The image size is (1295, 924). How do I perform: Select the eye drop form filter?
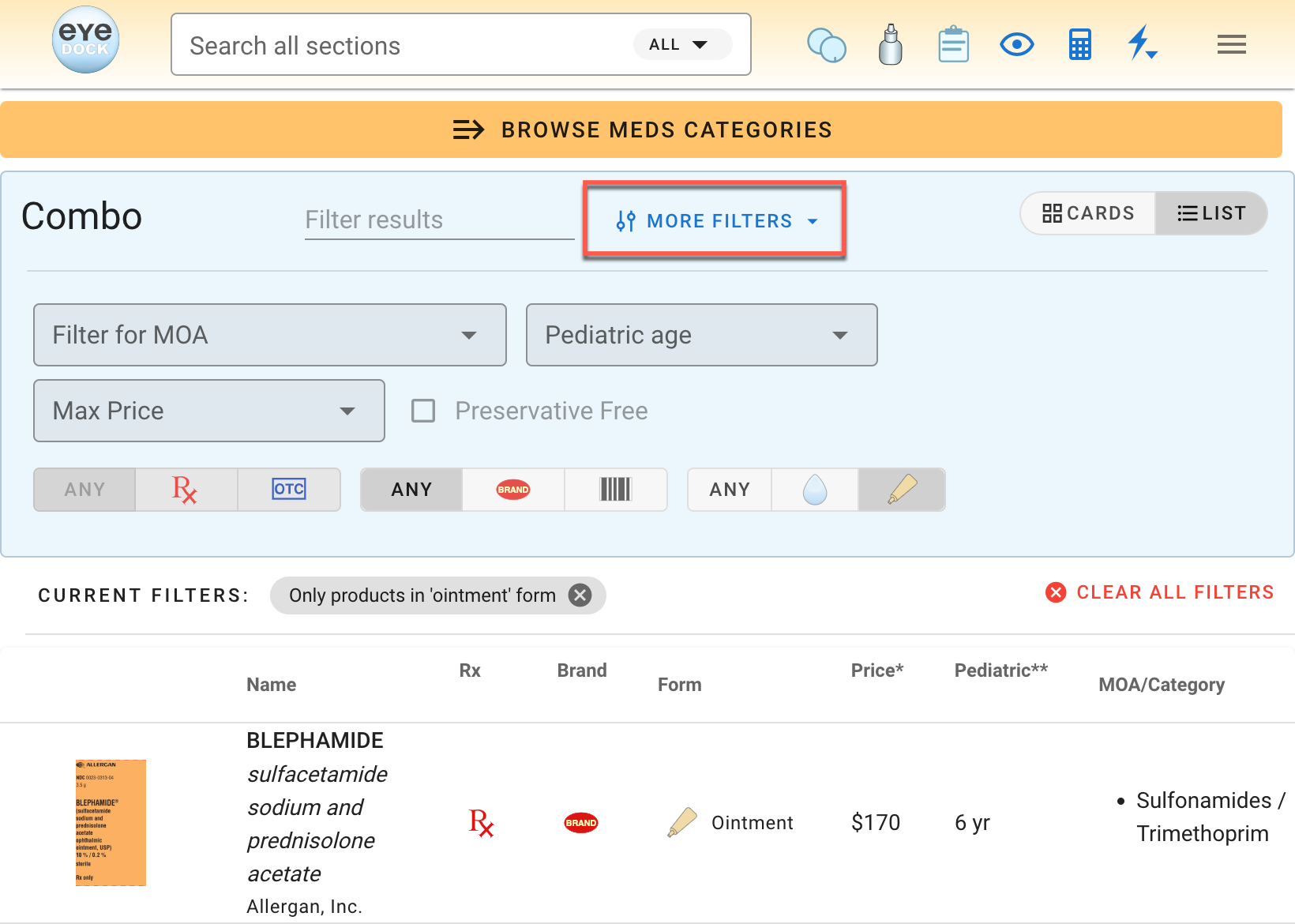[814, 490]
